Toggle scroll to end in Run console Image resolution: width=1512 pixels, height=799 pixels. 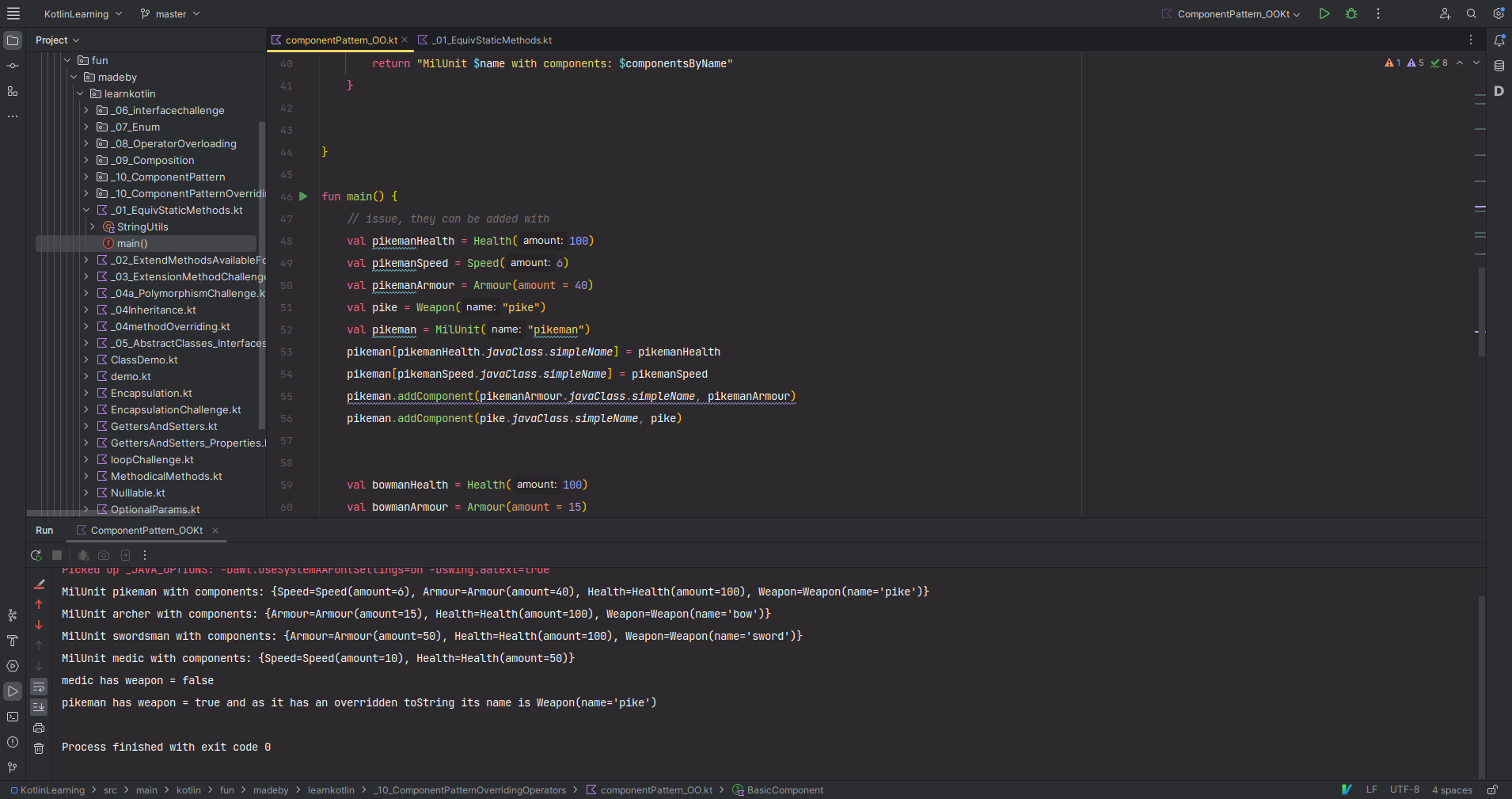click(39, 707)
